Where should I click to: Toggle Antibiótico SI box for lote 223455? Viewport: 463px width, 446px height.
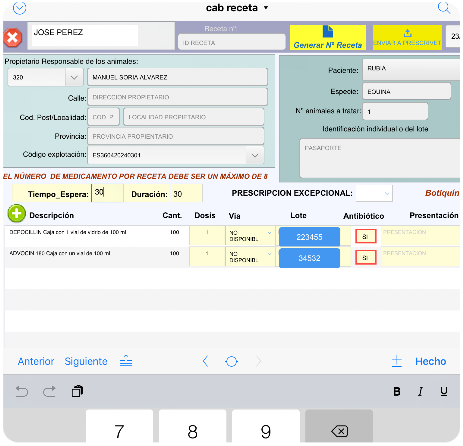pyautogui.click(x=365, y=236)
